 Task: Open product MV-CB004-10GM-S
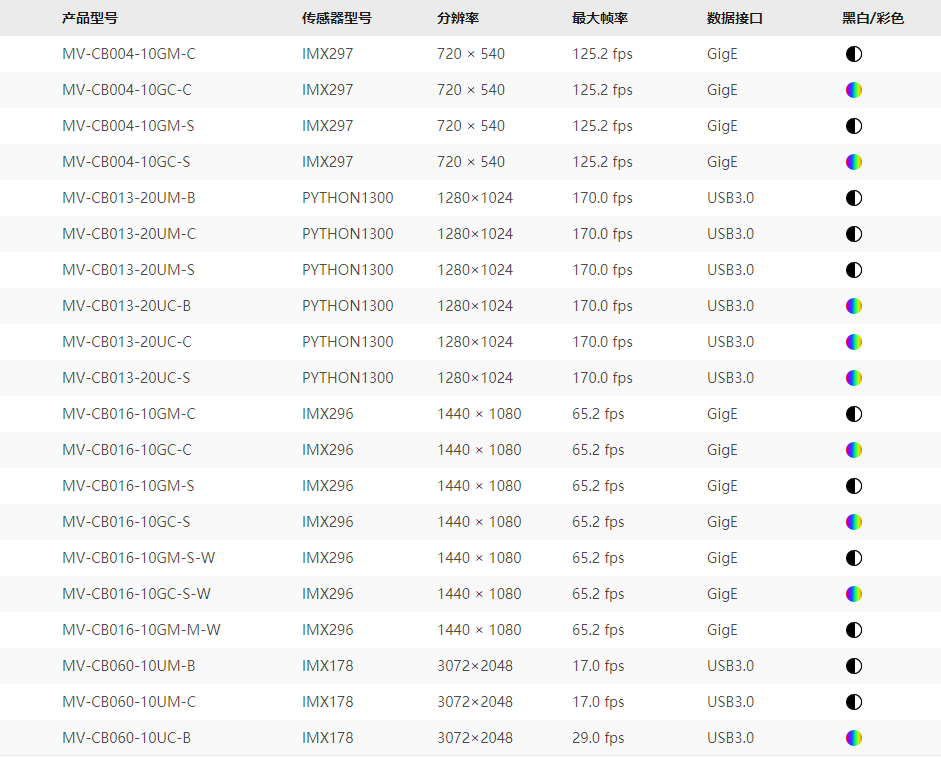(128, 126)
